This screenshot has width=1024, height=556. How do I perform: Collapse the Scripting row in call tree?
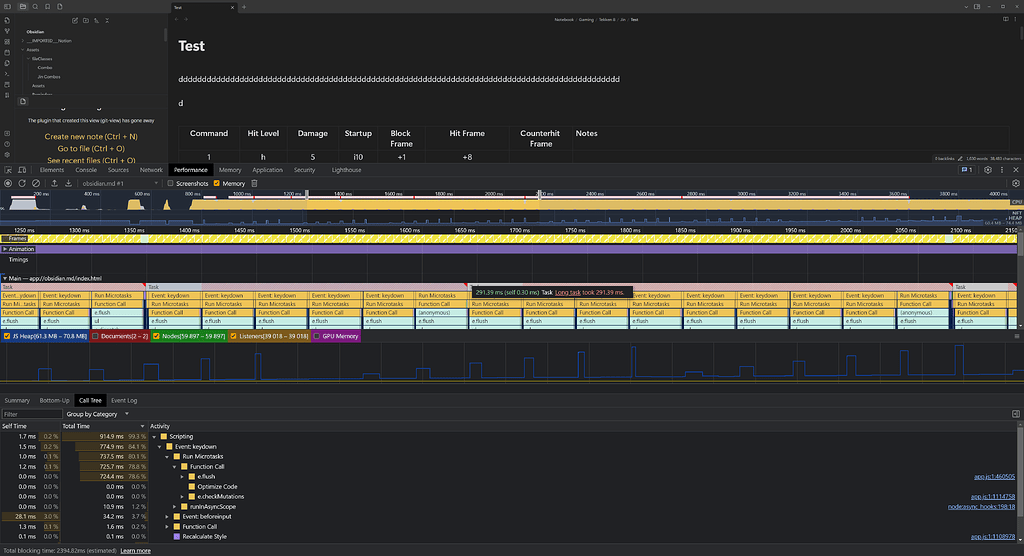(155, 436)
